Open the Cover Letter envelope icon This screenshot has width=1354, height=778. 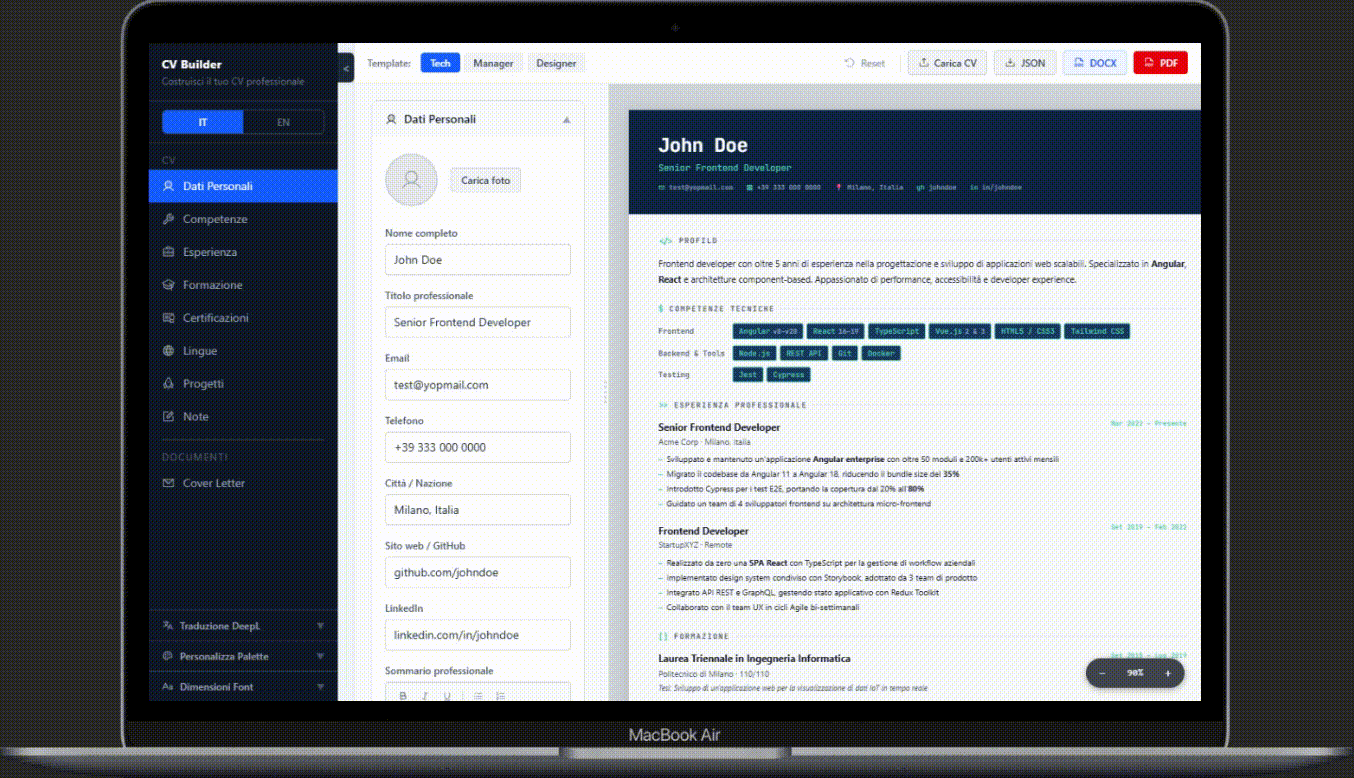click(168, 483)
